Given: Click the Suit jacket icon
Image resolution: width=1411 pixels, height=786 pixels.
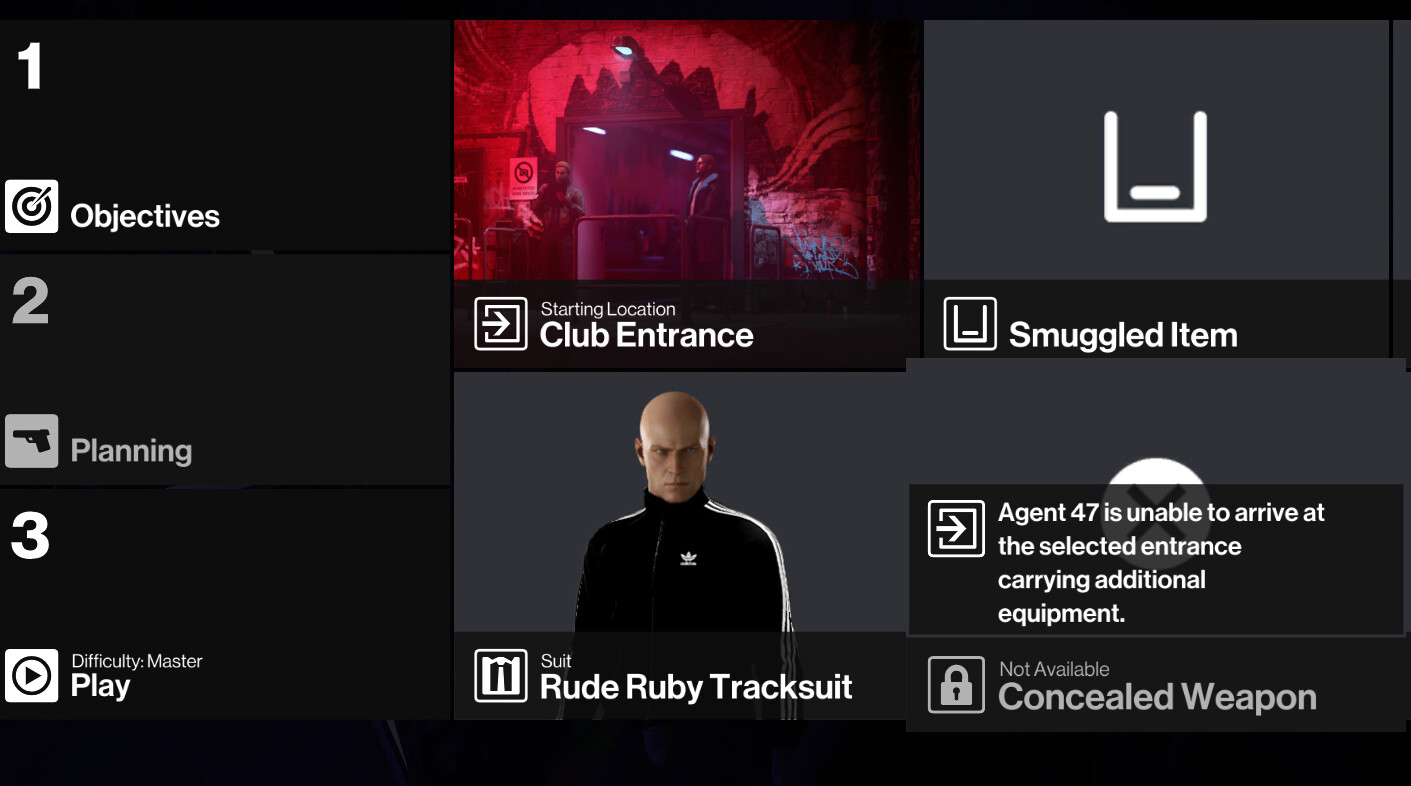Looking at the screenshot, I should (x=500, y=676).
